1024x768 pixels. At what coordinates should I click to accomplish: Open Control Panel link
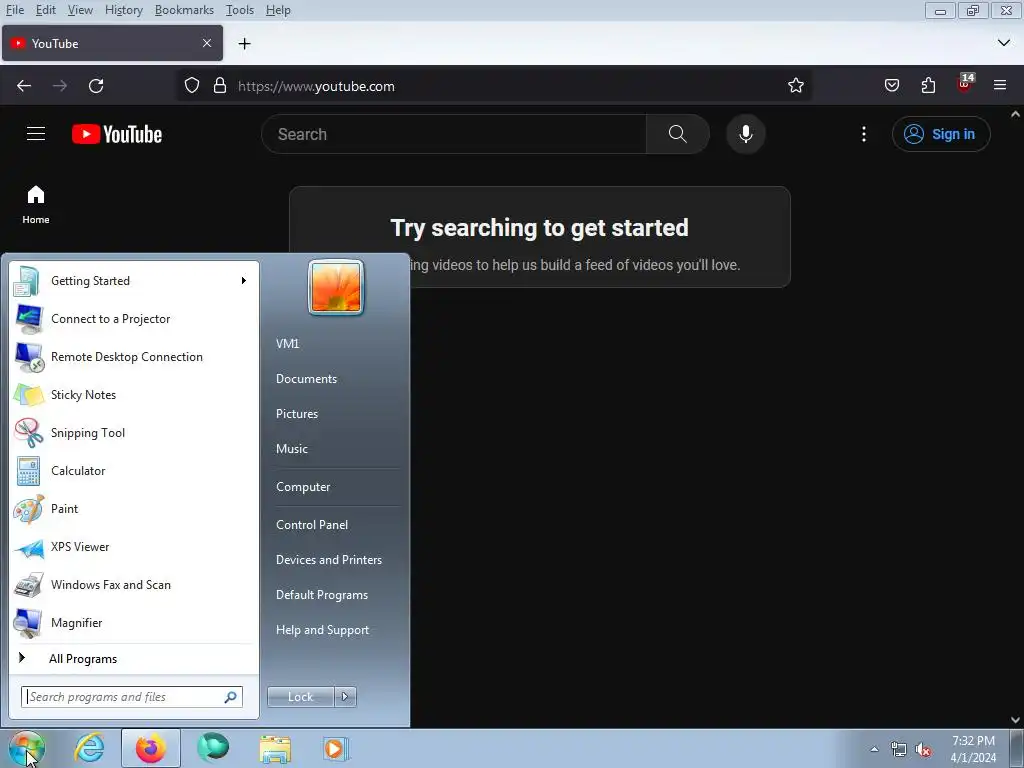pos(312,524)
